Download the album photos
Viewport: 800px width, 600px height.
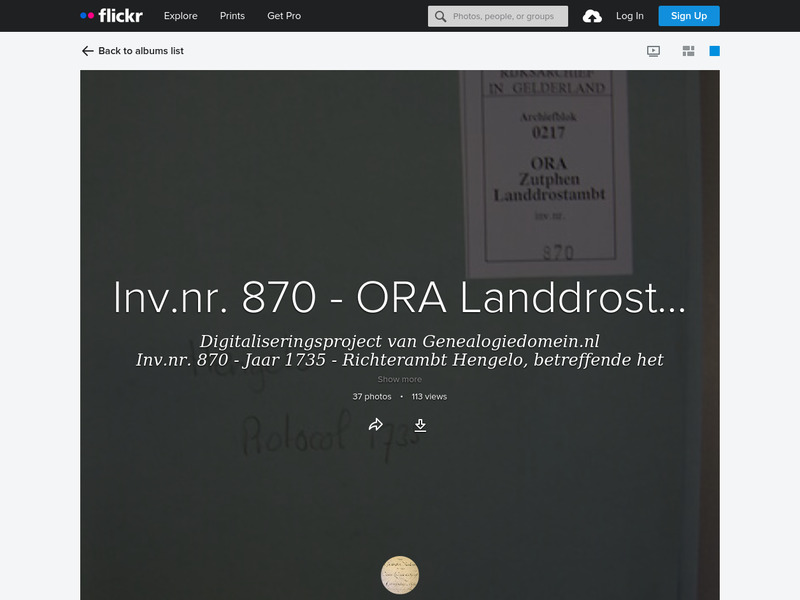tap(421, 424)
